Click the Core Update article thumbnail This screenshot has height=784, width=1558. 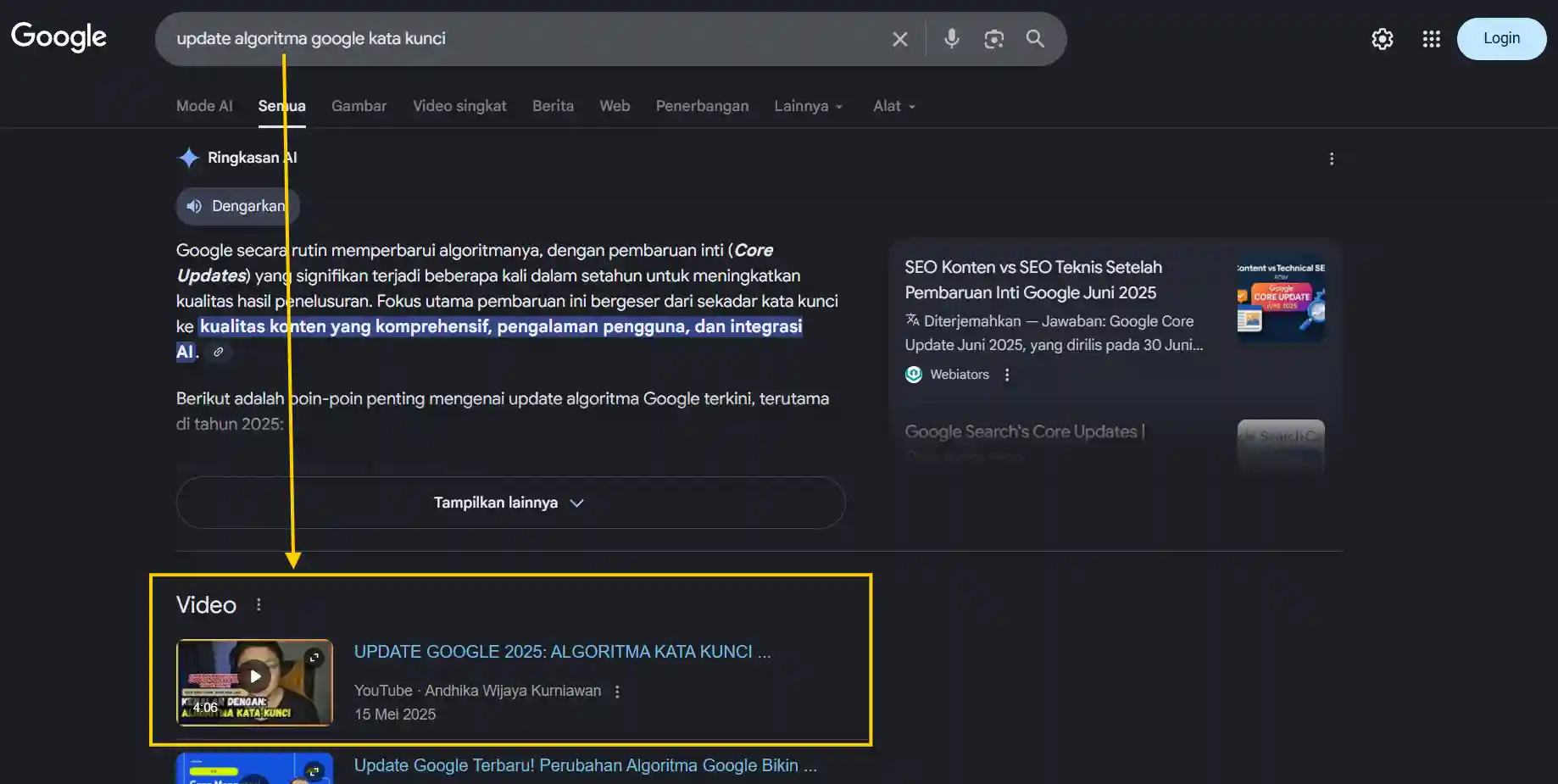coord(1281,298)
